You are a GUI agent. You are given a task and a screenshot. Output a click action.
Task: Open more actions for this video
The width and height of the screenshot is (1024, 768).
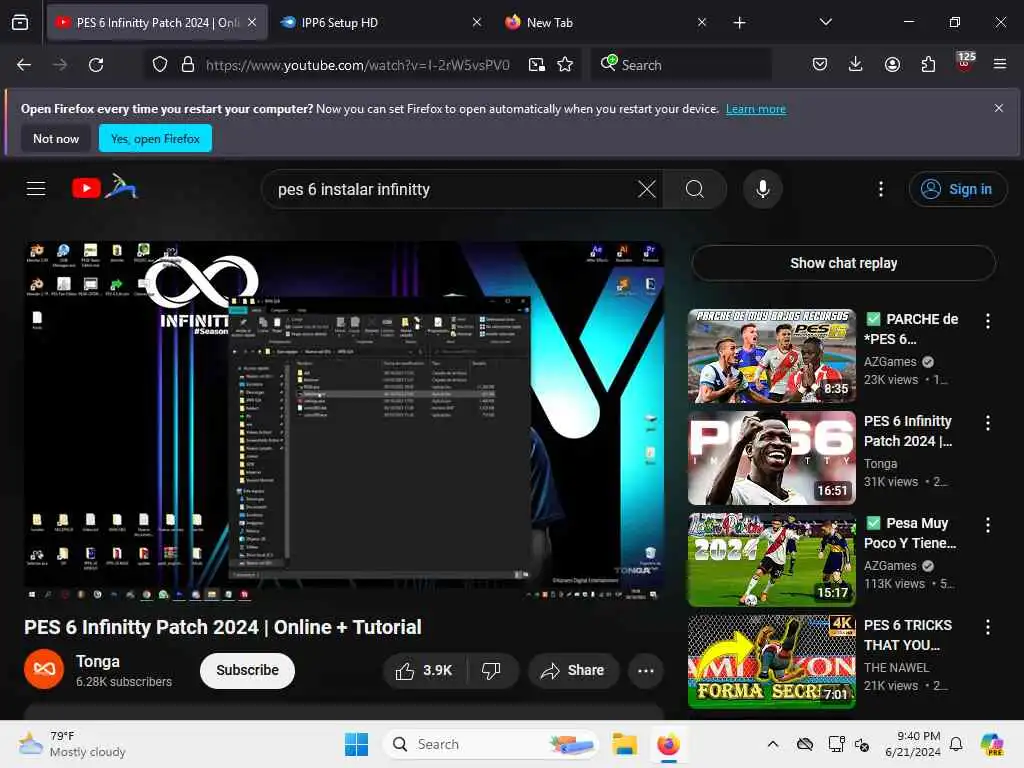coord(646,671)
